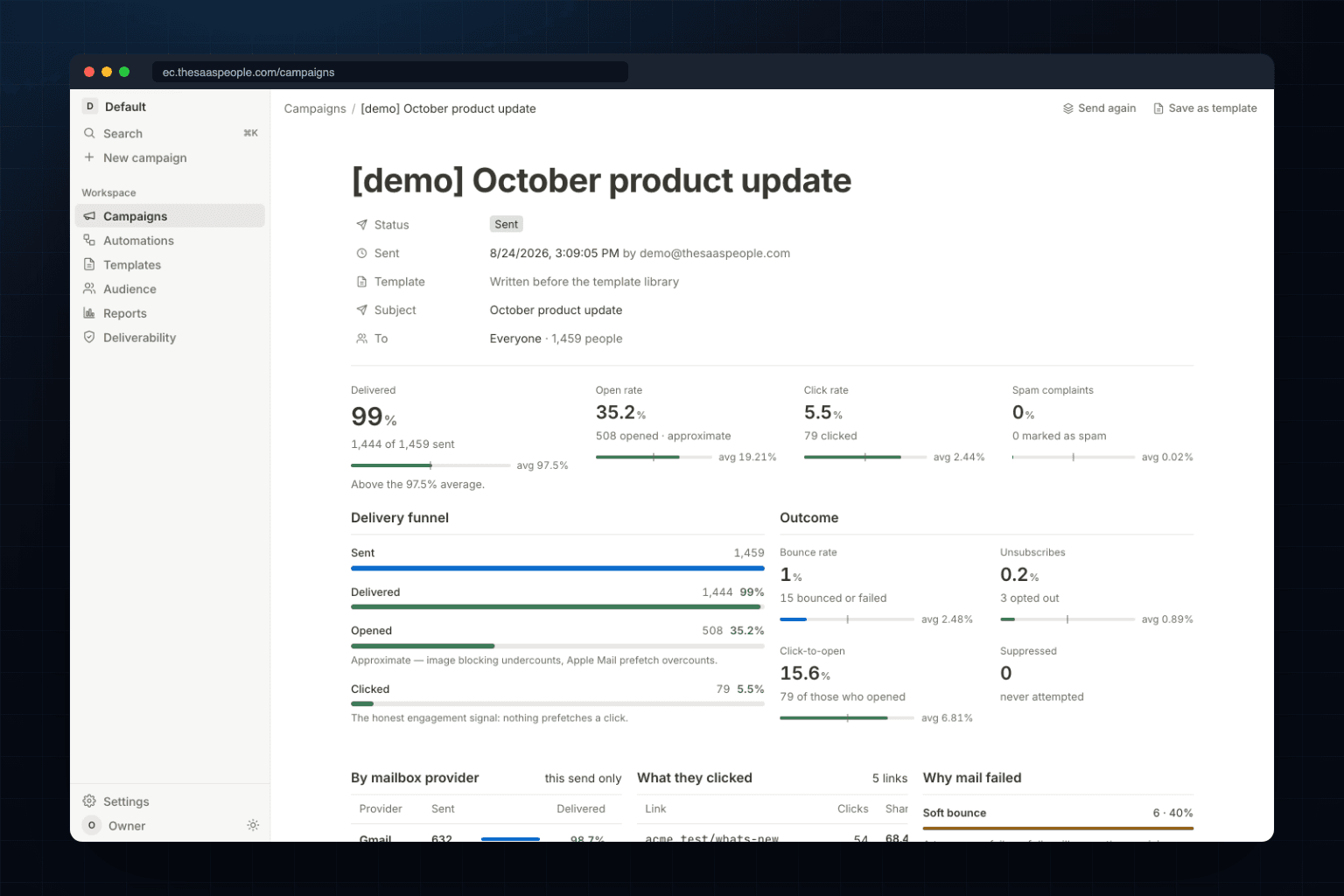Click the Automations icon in sidebar
The width and height of the screenshot is (1344, 896).
(x=89, y=240)
